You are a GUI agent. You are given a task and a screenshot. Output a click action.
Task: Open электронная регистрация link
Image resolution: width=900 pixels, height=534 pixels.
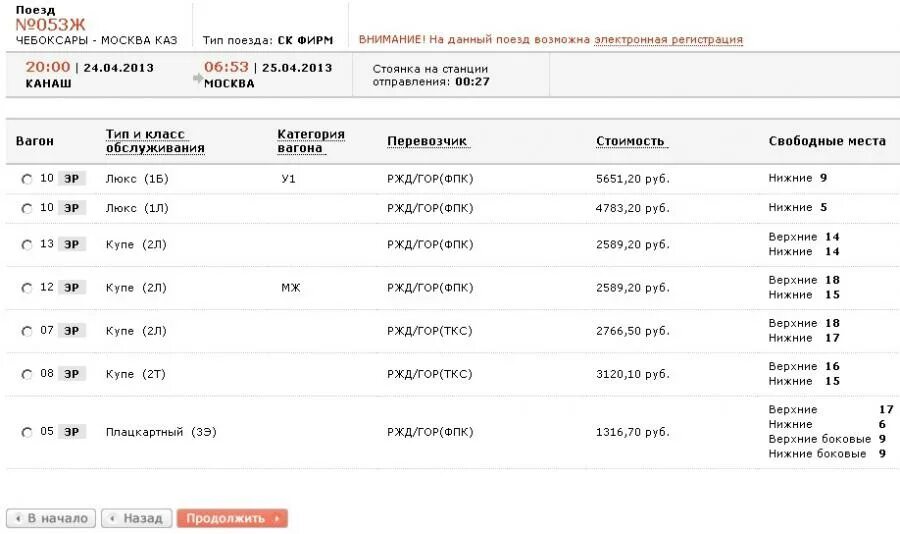coord(668,40)
